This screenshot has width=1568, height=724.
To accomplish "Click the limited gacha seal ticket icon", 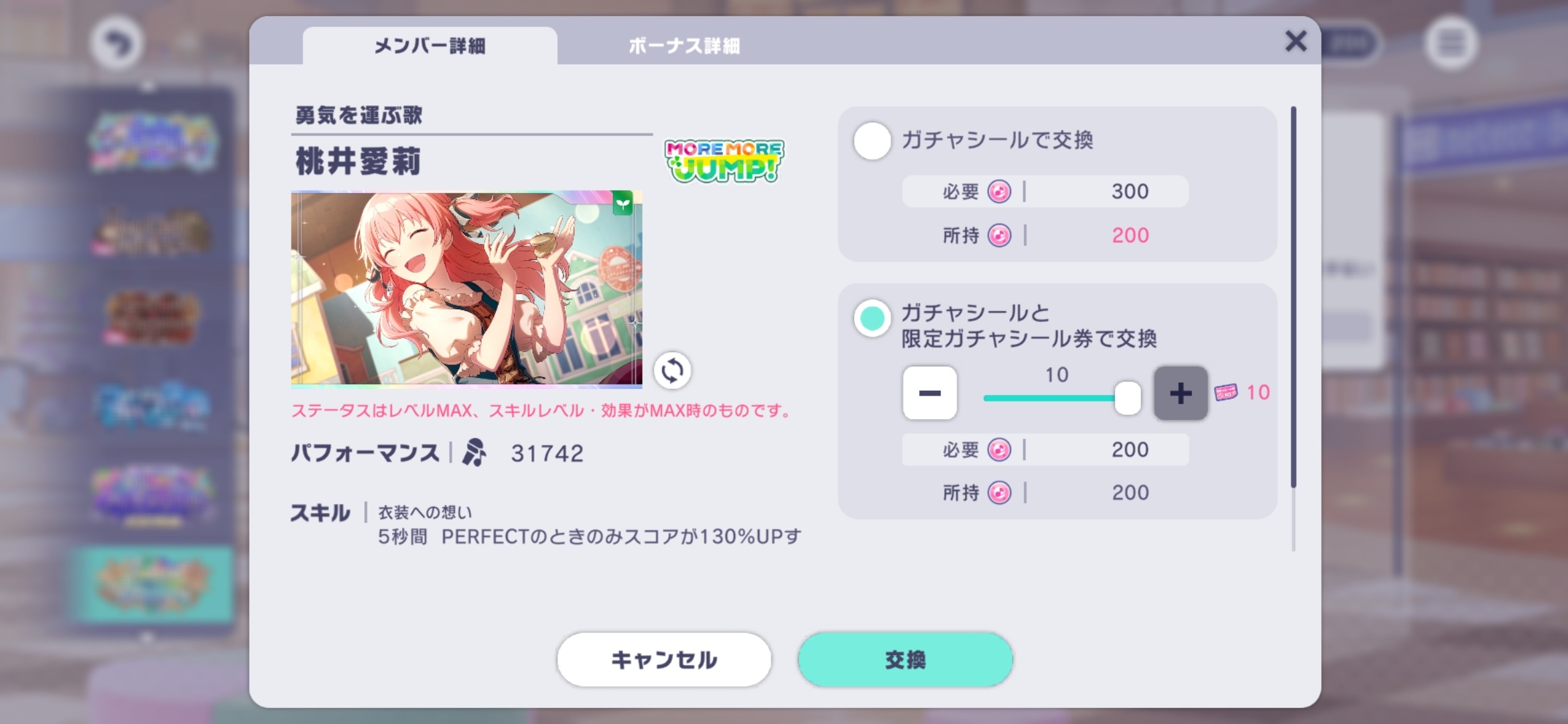I will [1226, 392].
